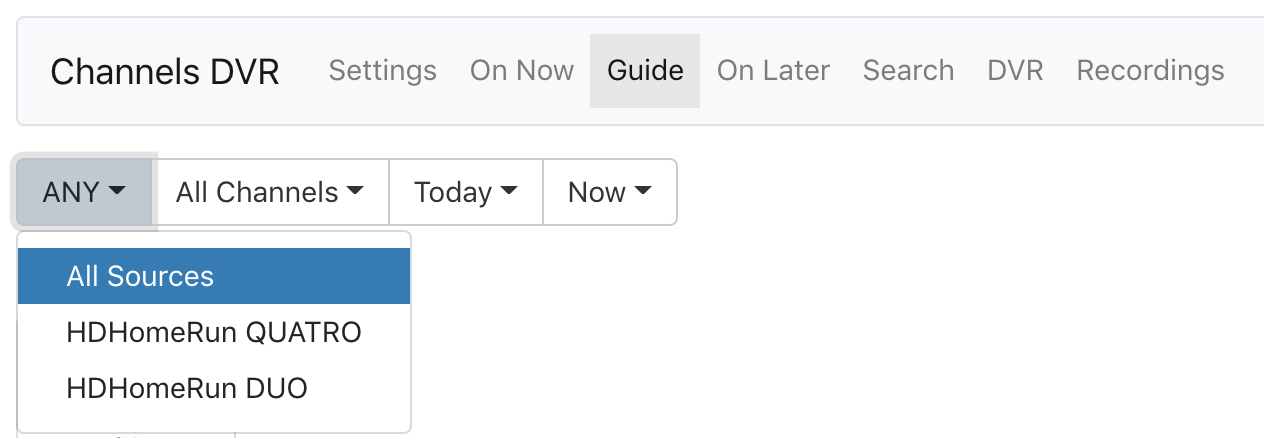The height and width of the screenshot is (438, 1264).
Task: Collapse the ANY source filter dropdown
Action: coord(84,192)
